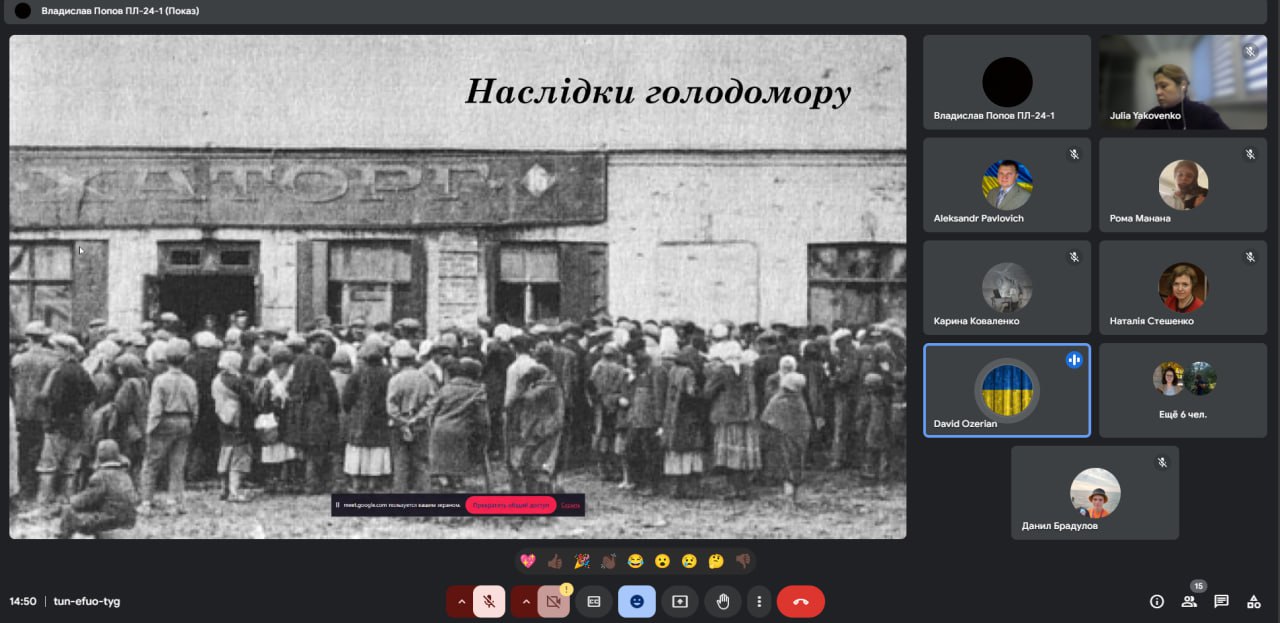This screenshot has width=1280, height=623.
Task: Expand video settings arrow beside the camera
Action: click(x=524, y=601)
